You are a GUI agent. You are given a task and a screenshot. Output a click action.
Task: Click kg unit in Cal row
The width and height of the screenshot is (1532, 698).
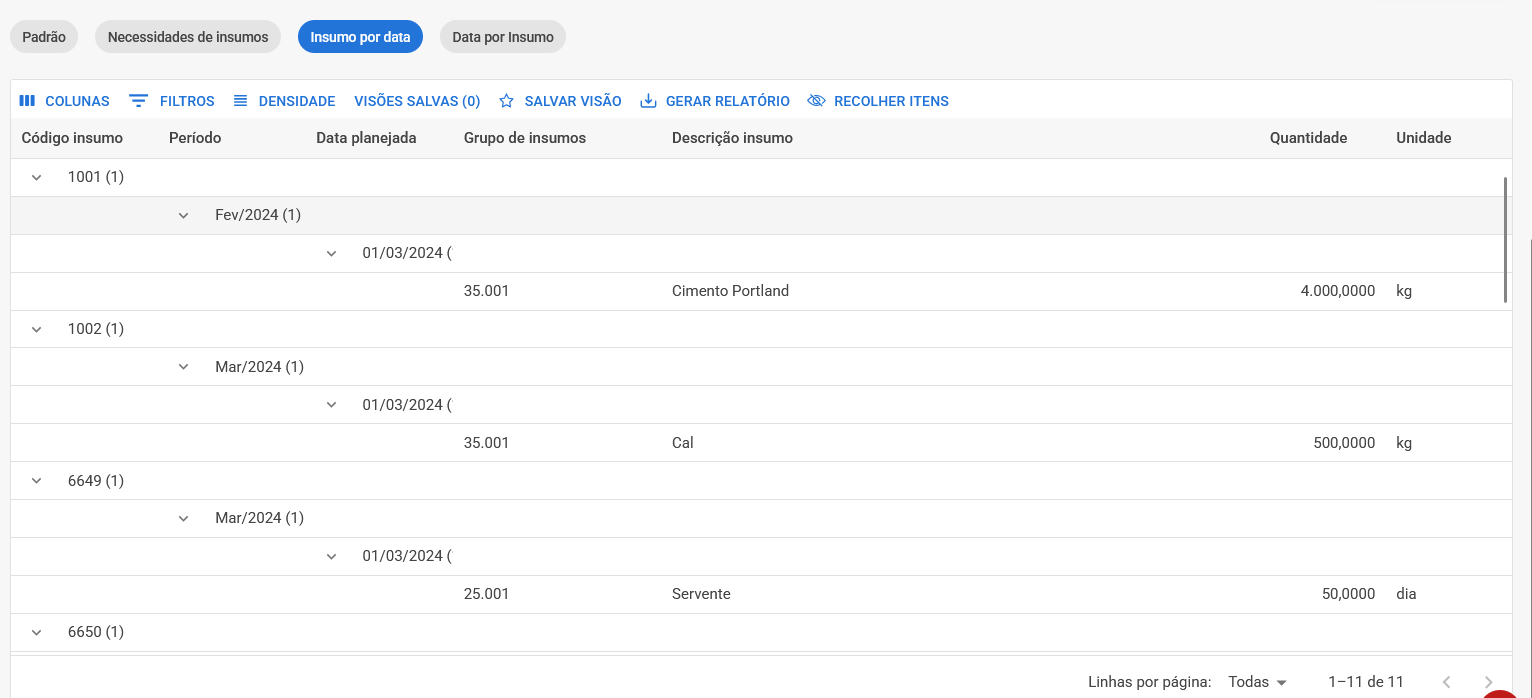coord(1404,443)
